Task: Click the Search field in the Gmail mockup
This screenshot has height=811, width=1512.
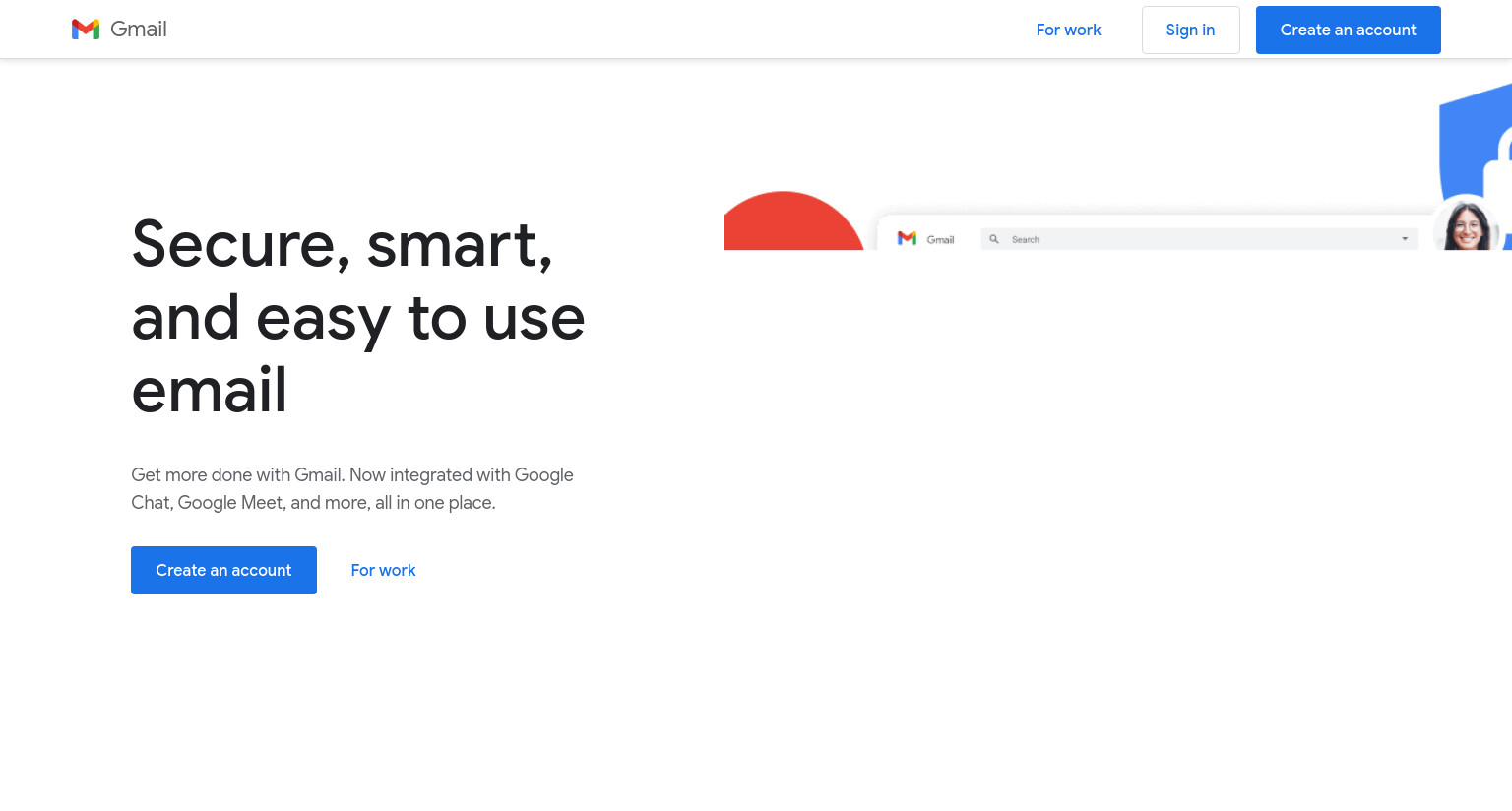Action: pyautogui.click(x=1199, y=239)
